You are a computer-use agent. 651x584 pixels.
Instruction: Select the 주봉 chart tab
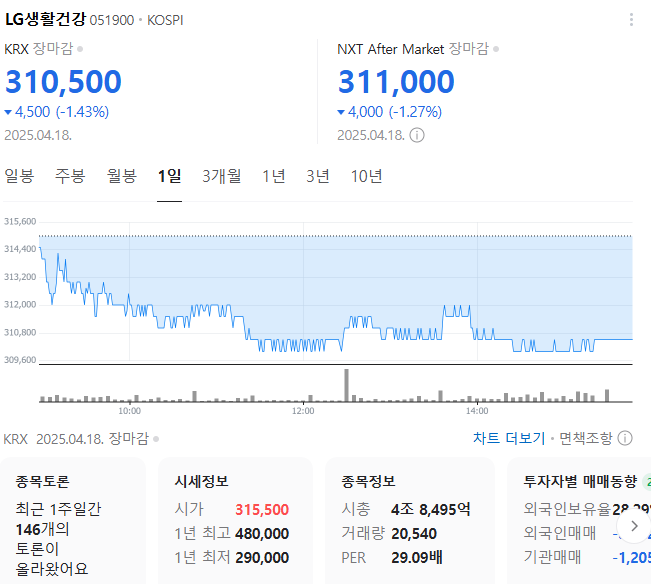tap(70, 176)
